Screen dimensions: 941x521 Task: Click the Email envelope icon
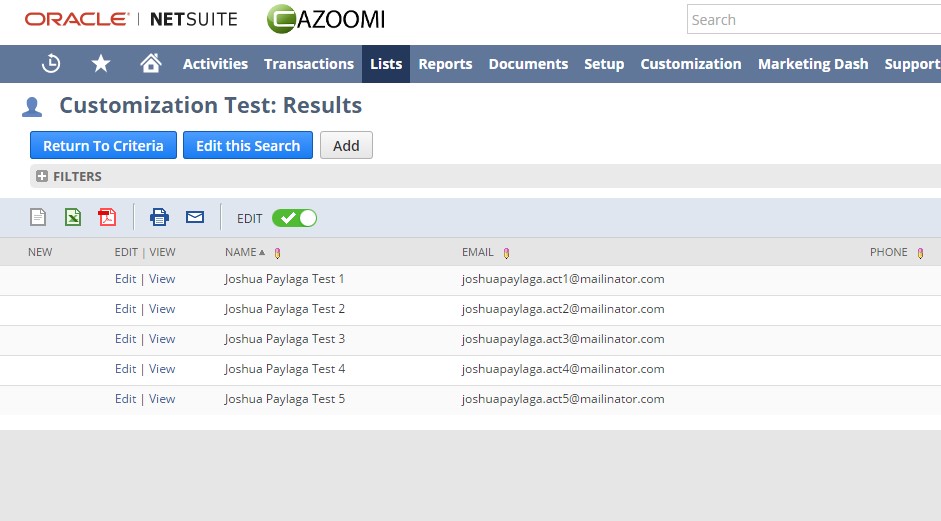tap(195, 217)
